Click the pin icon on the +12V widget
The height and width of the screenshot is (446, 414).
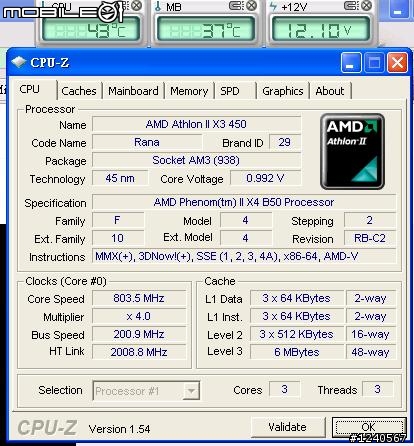351,6
